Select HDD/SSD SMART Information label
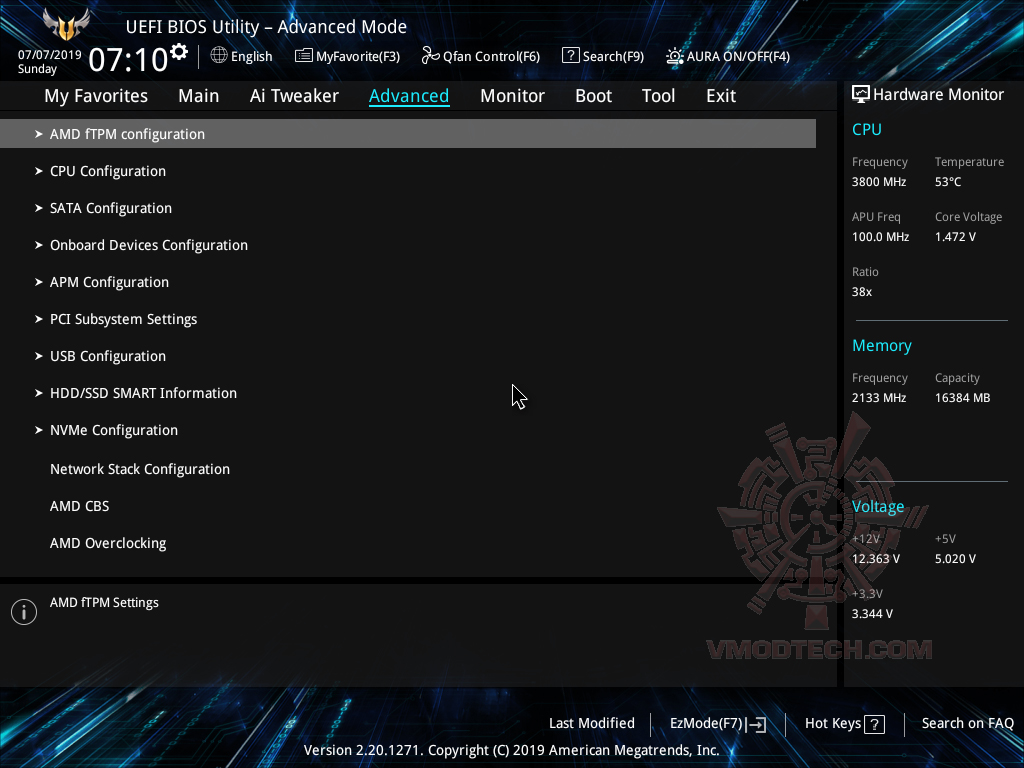The height and width of the screenshot is (768, 1024). 143,393
